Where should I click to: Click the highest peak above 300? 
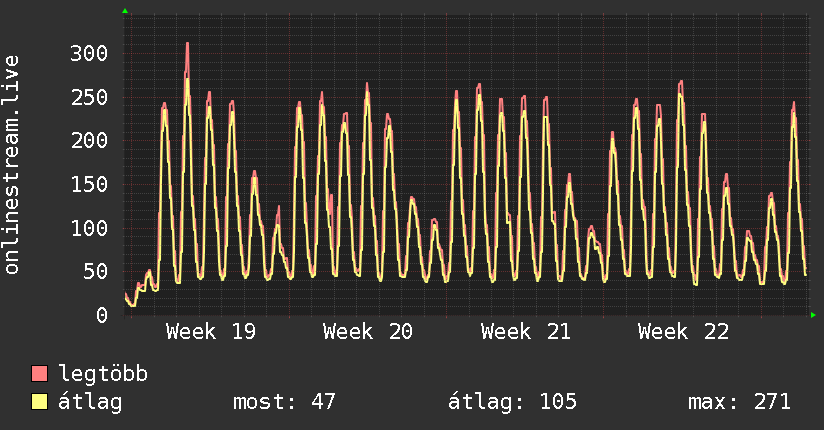point(187,45)
